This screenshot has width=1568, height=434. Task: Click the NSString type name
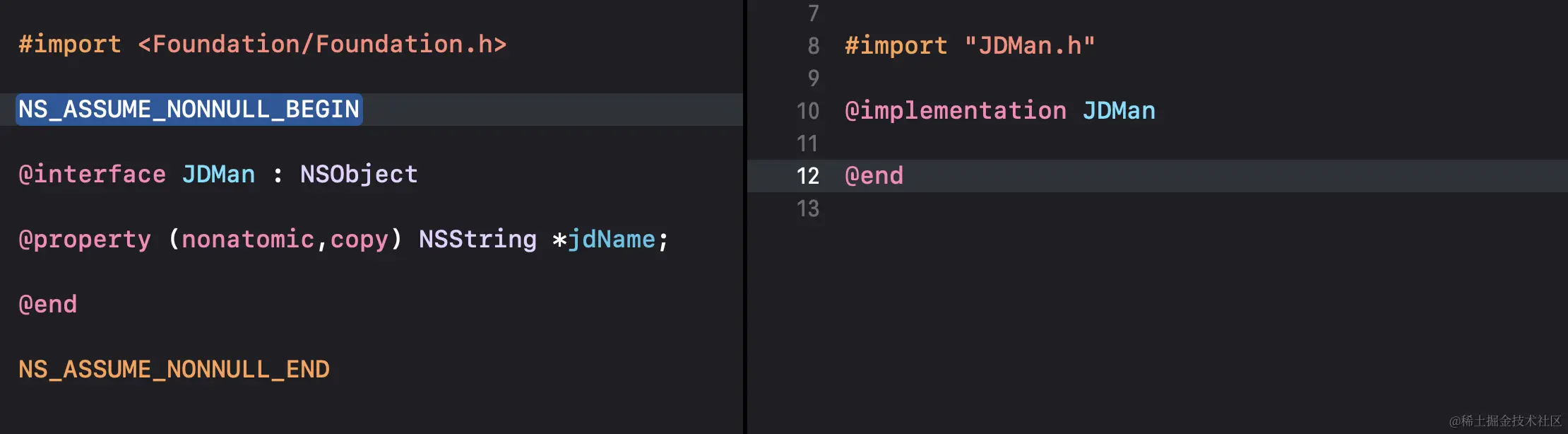(x=477, y=240)
